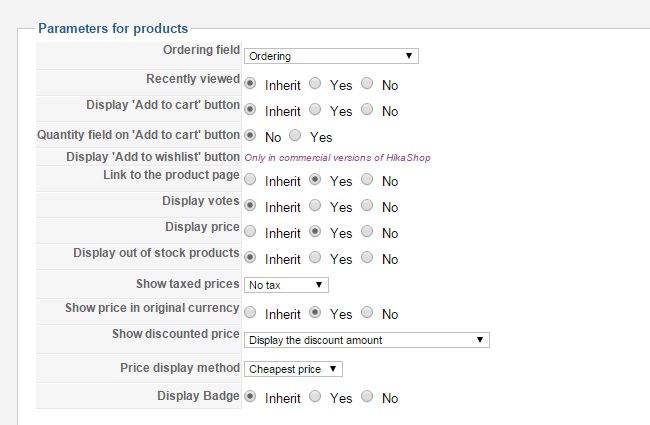Choose Yes for Display votes
Image resolution: width=650 pixels, height=425 pixels.
[315, 207]
